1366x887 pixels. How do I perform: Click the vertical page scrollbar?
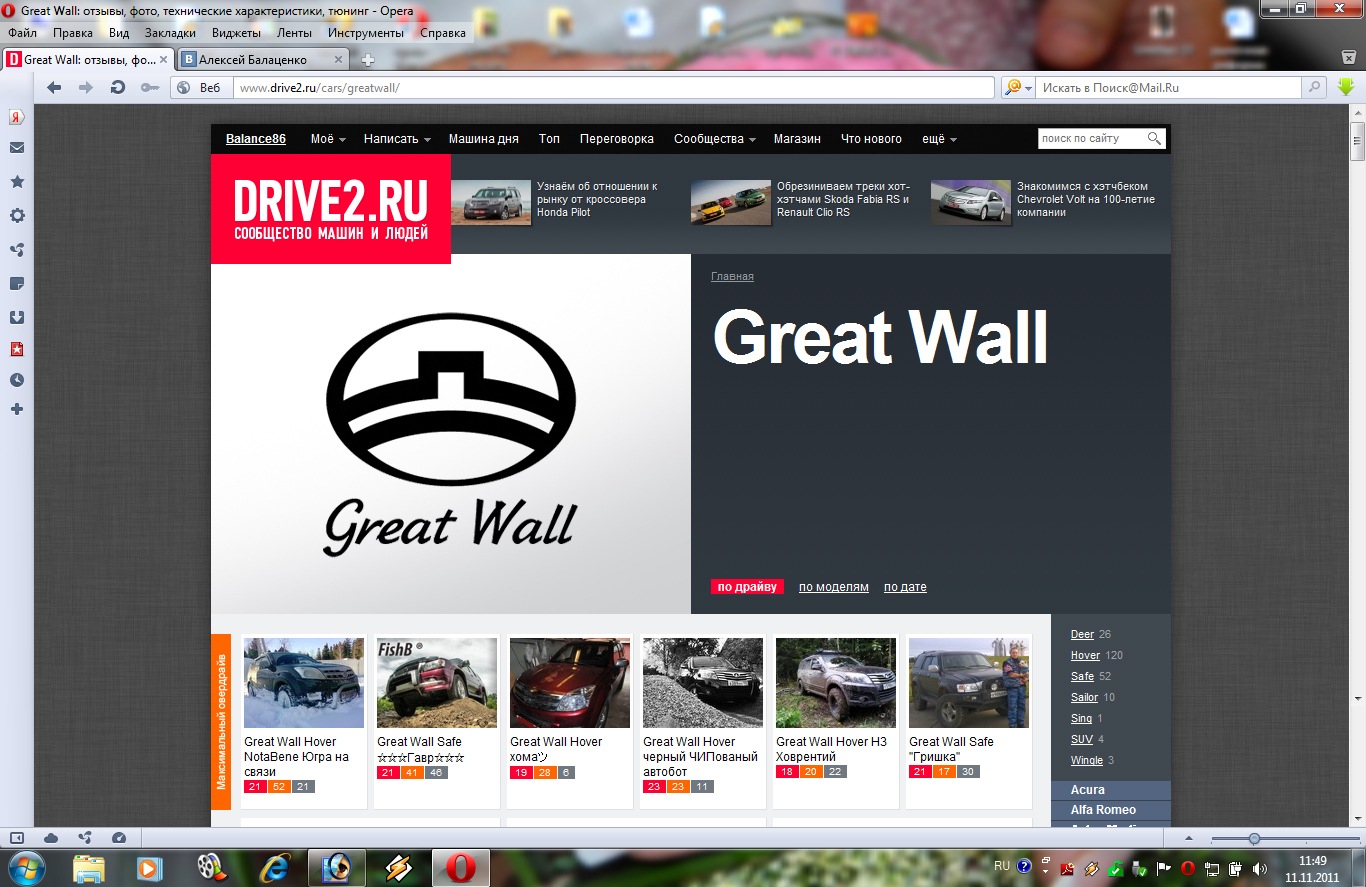coord(1357,143)
